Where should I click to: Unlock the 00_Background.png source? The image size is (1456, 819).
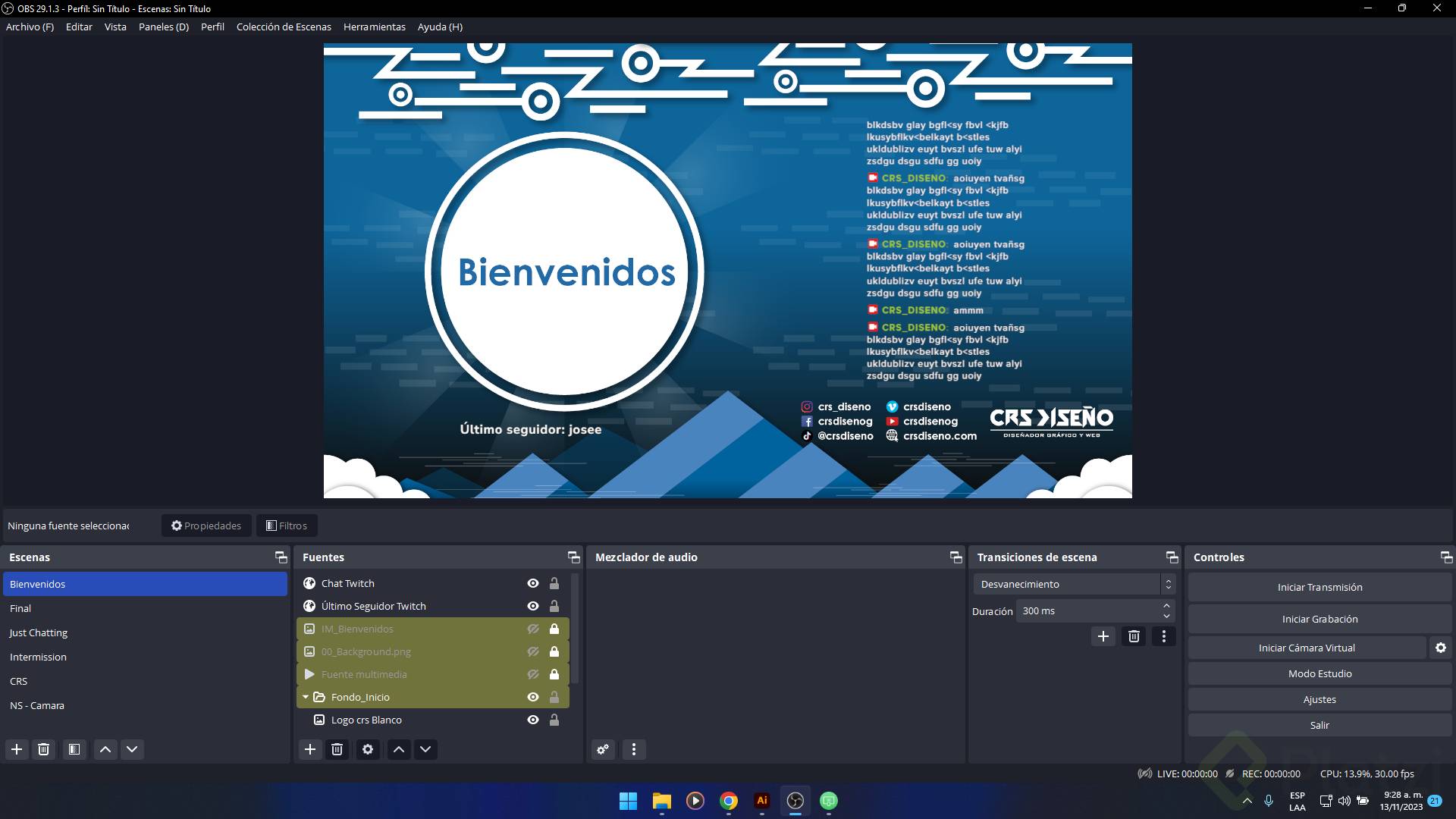[554, 651]
